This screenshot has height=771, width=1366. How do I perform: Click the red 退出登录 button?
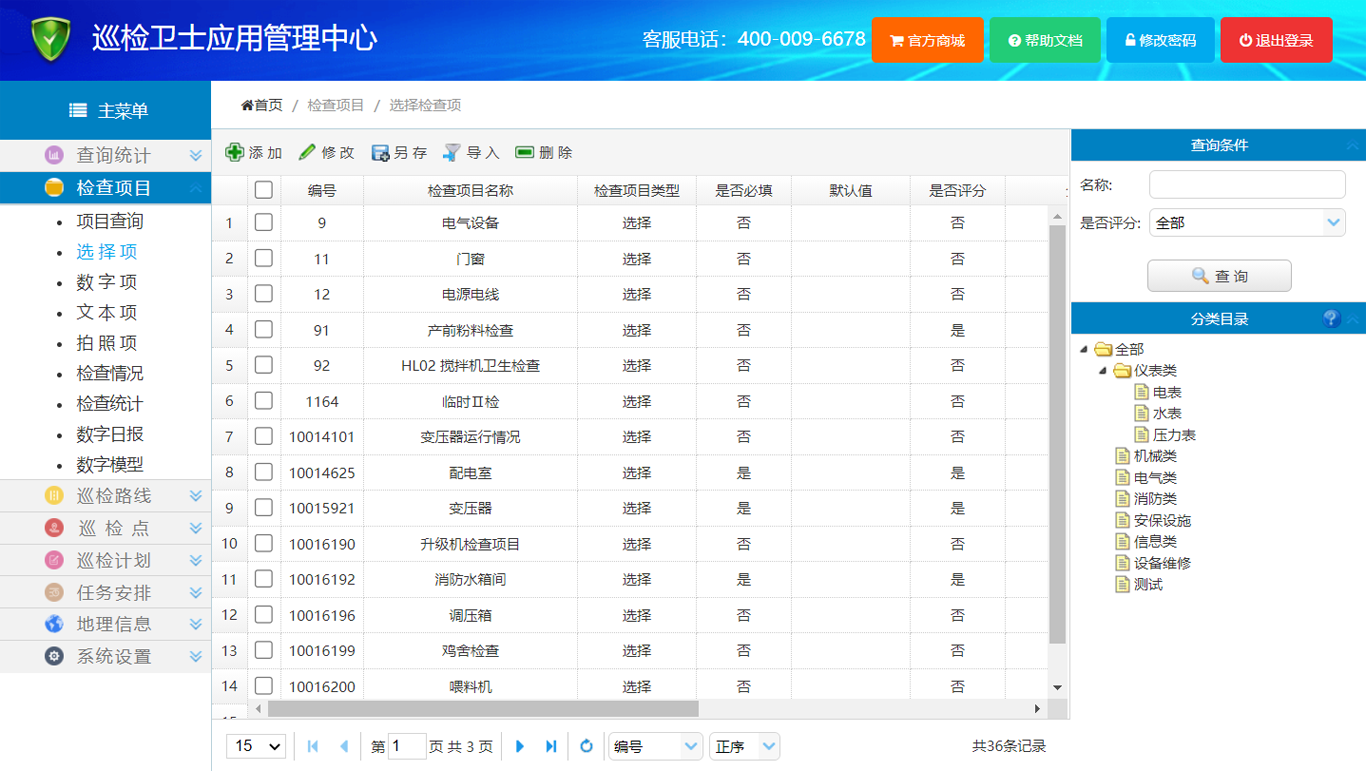tap(1276, 40)
